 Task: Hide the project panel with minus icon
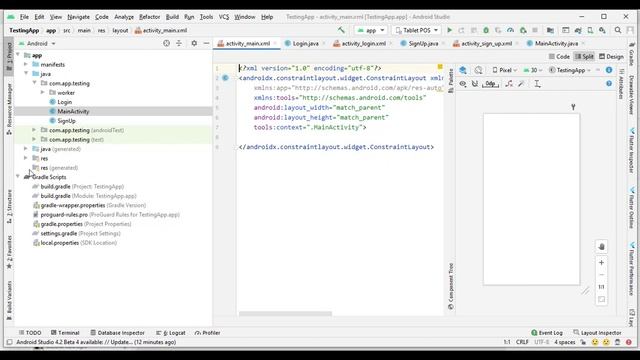207,43
